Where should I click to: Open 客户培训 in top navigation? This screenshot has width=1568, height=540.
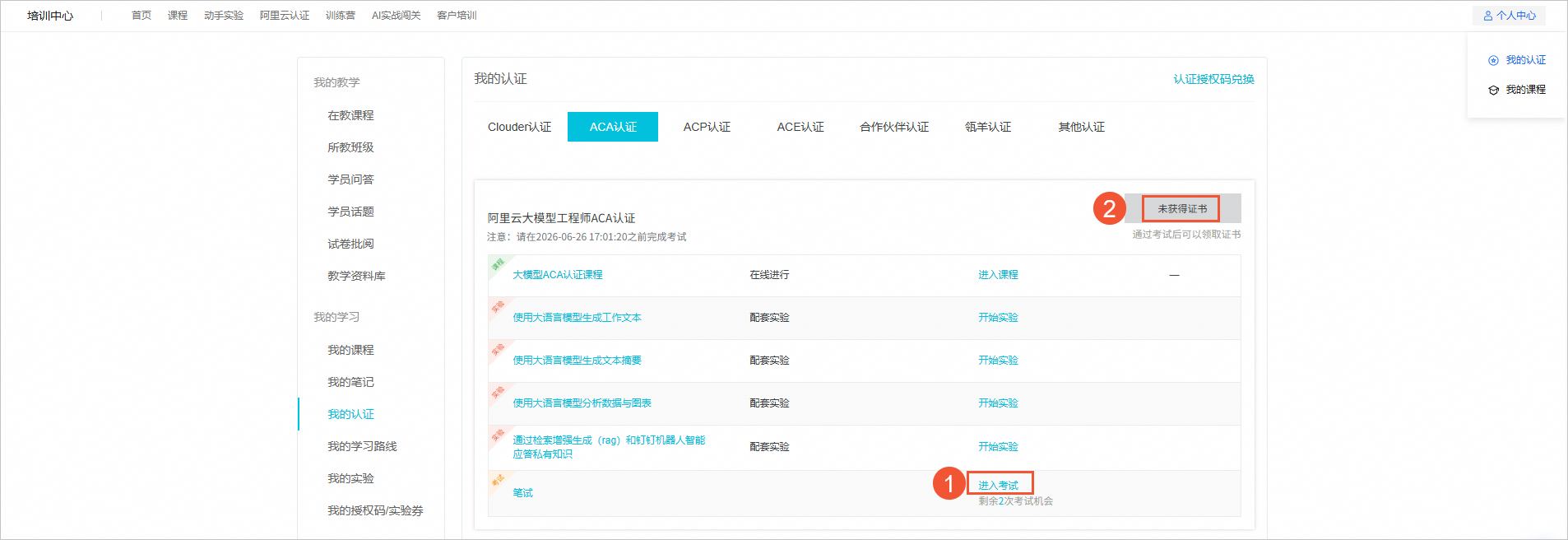pos(457,16)
